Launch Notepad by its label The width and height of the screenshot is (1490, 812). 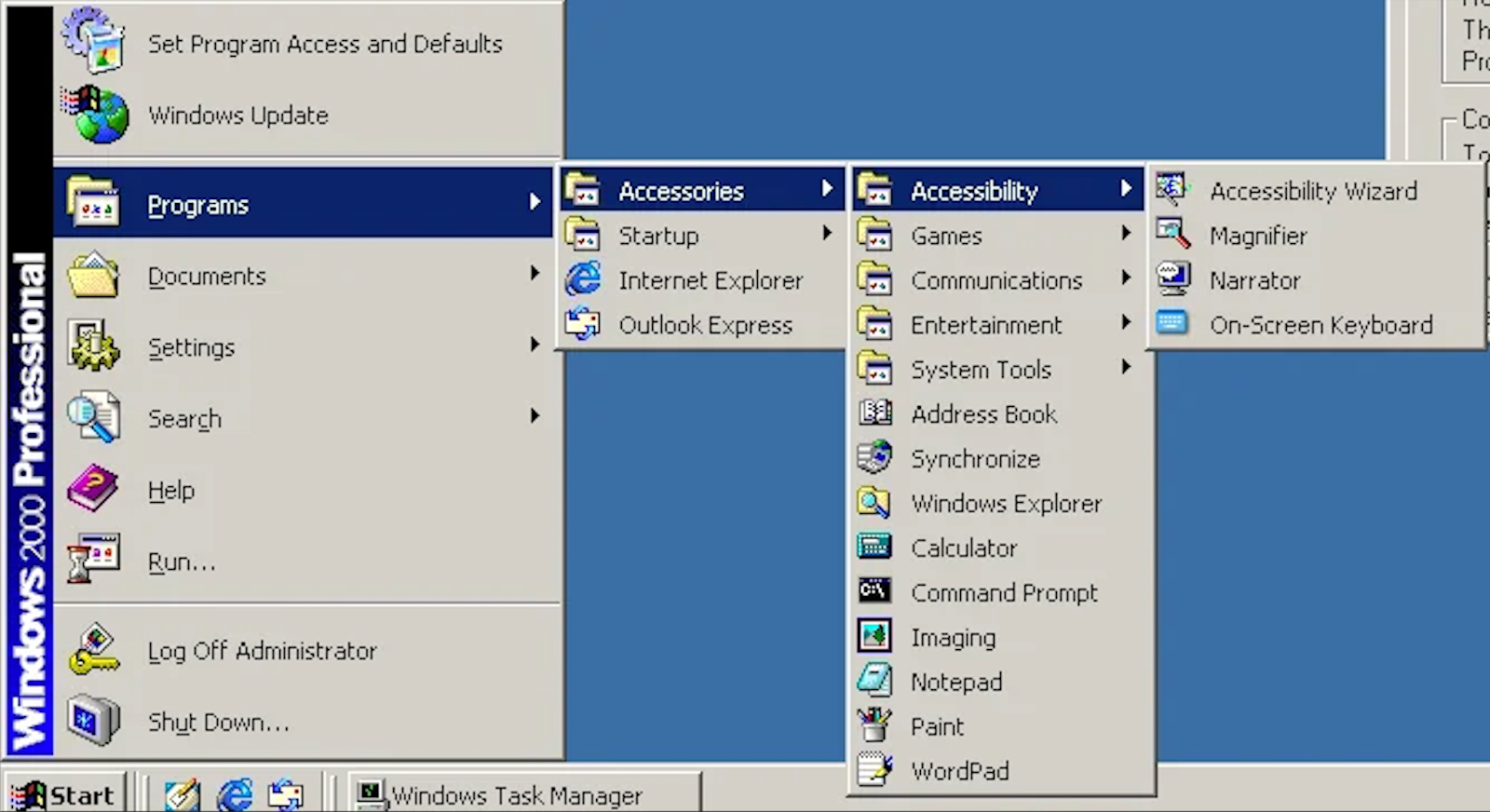pos(956,682)
